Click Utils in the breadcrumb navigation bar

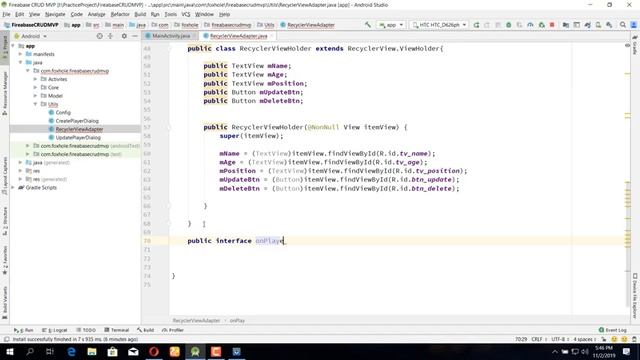[x=266, y=25]
